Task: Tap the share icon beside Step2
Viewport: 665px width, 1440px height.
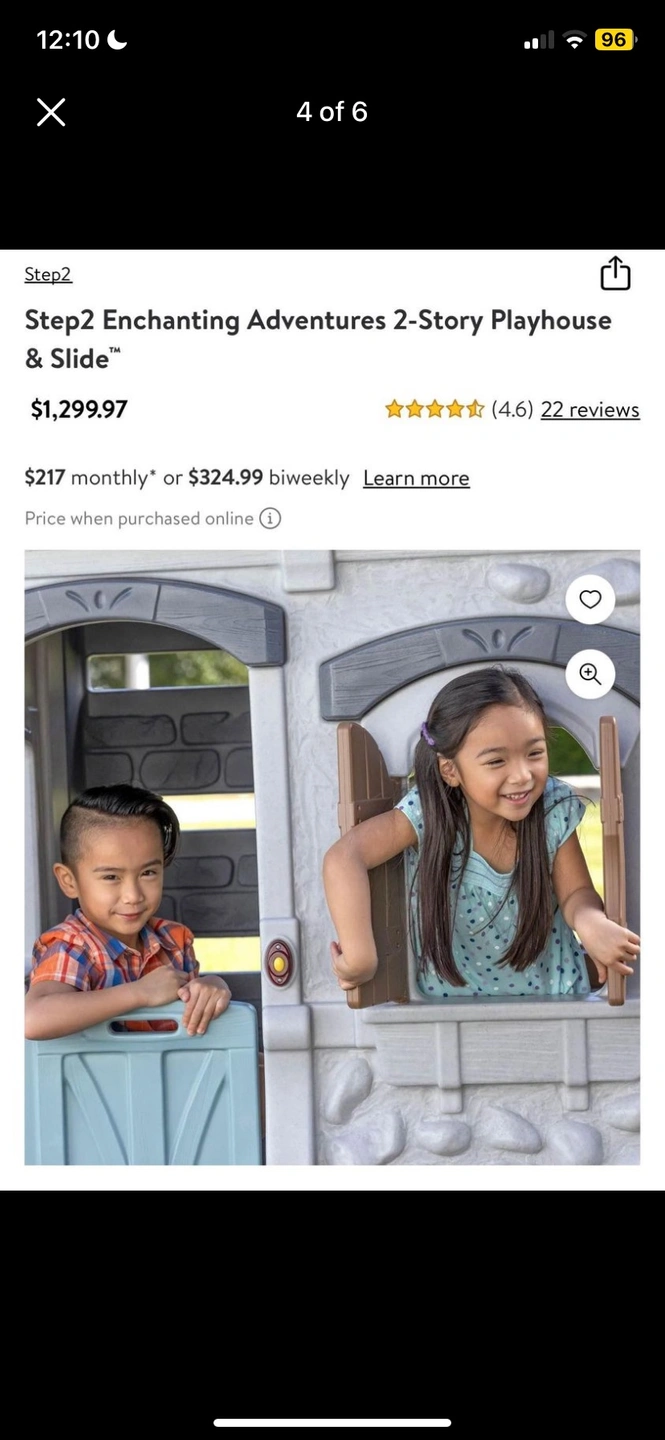Action: [x=615, y=273]
